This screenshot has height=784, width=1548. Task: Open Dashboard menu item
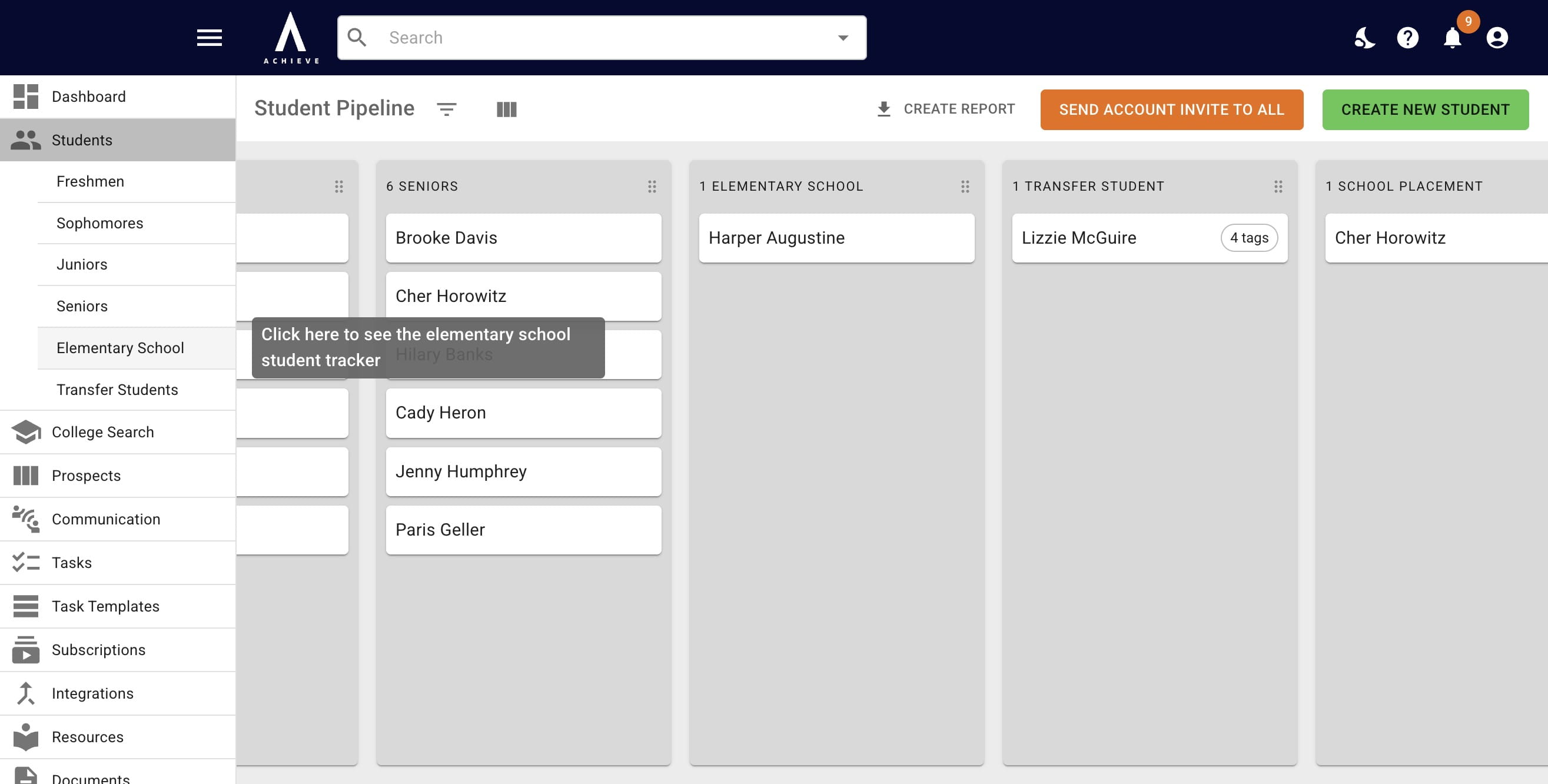[x=118, y=96]
